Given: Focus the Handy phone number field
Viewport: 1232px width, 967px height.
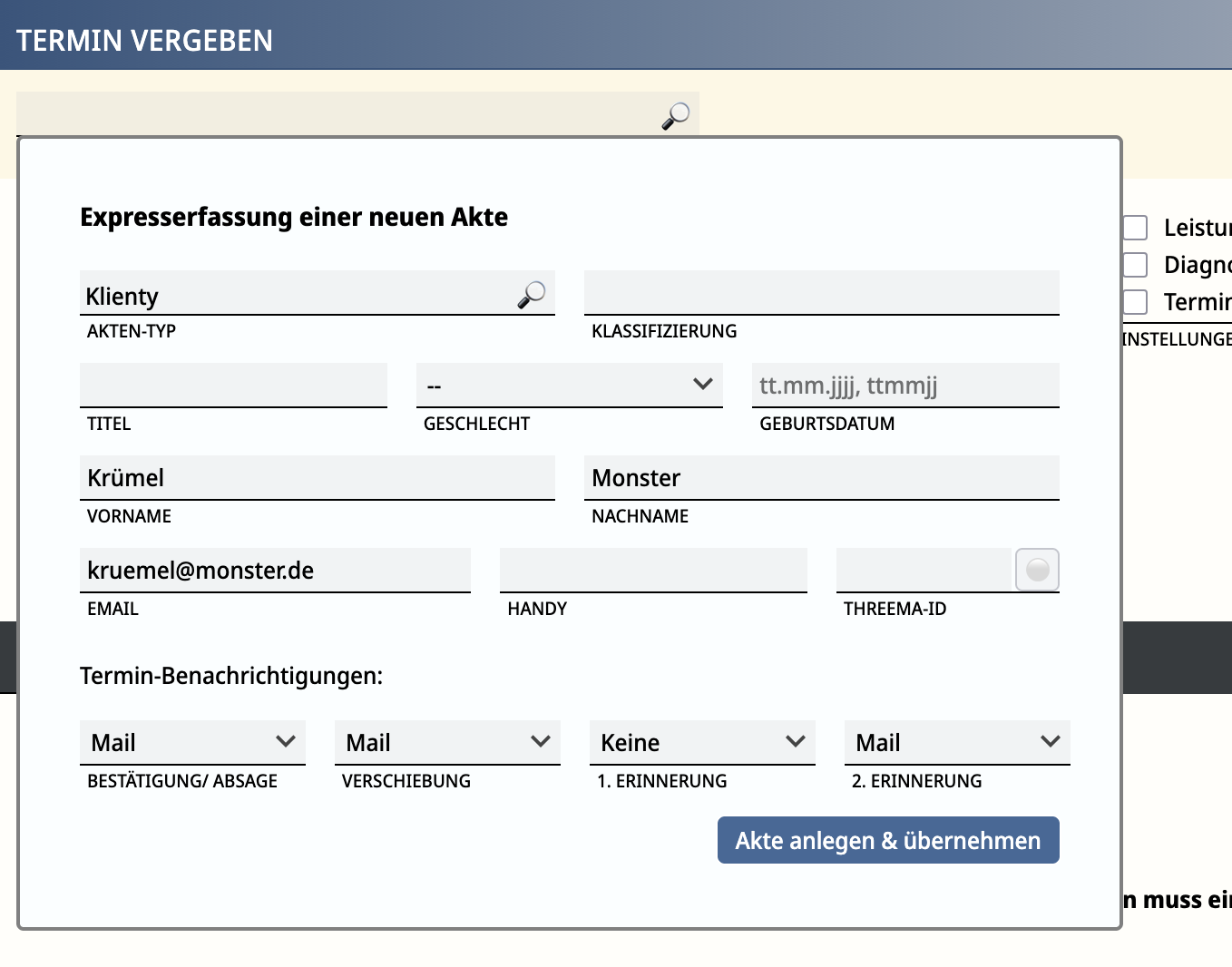Looking at the screenshot, I should [x=653, y=571].
